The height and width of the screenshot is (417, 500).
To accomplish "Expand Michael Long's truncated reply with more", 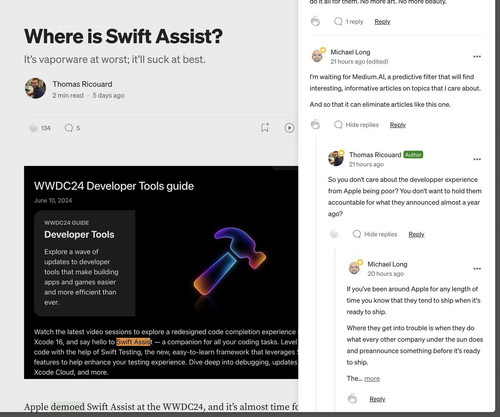I will pos(372,379).
